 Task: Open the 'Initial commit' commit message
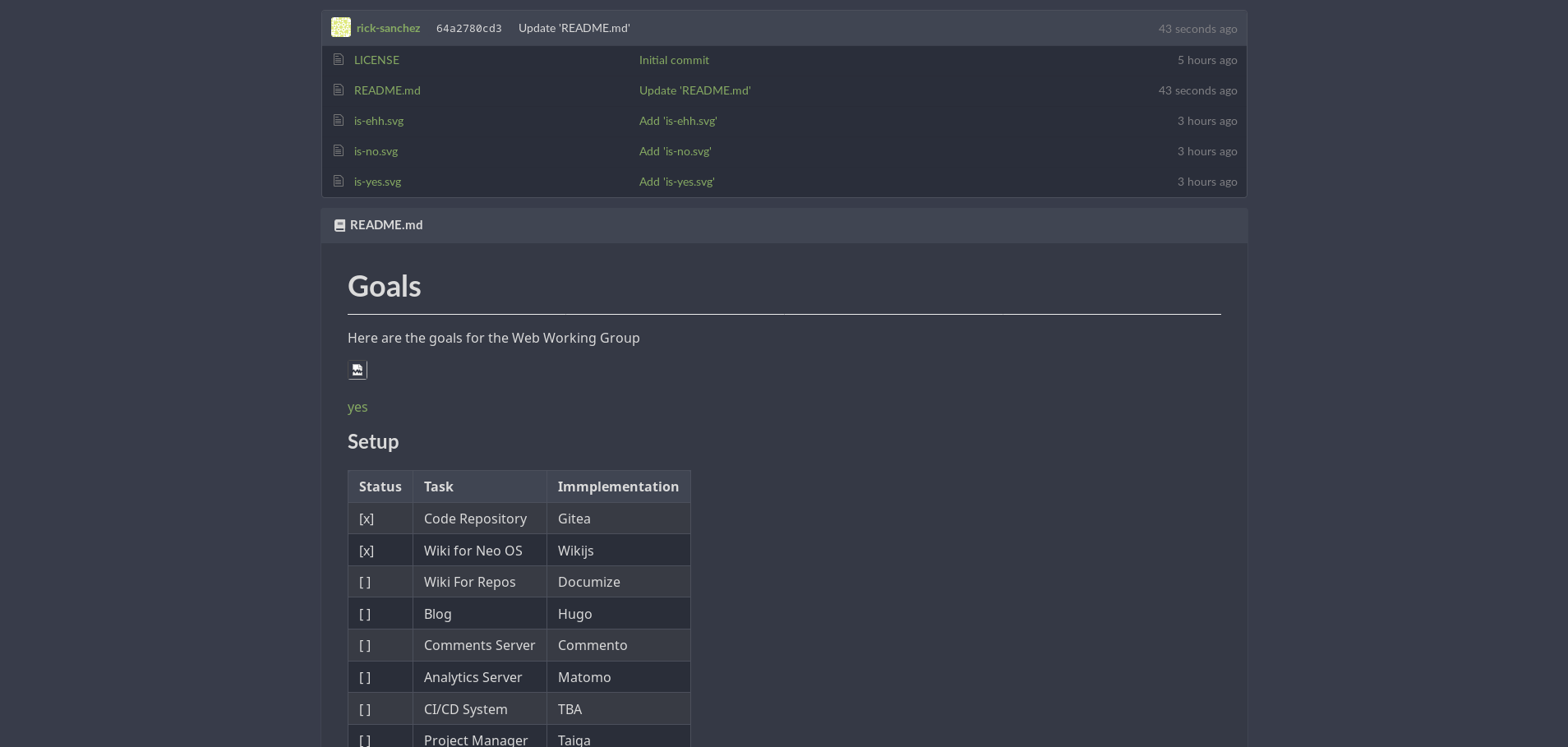[x=674, y=60]
